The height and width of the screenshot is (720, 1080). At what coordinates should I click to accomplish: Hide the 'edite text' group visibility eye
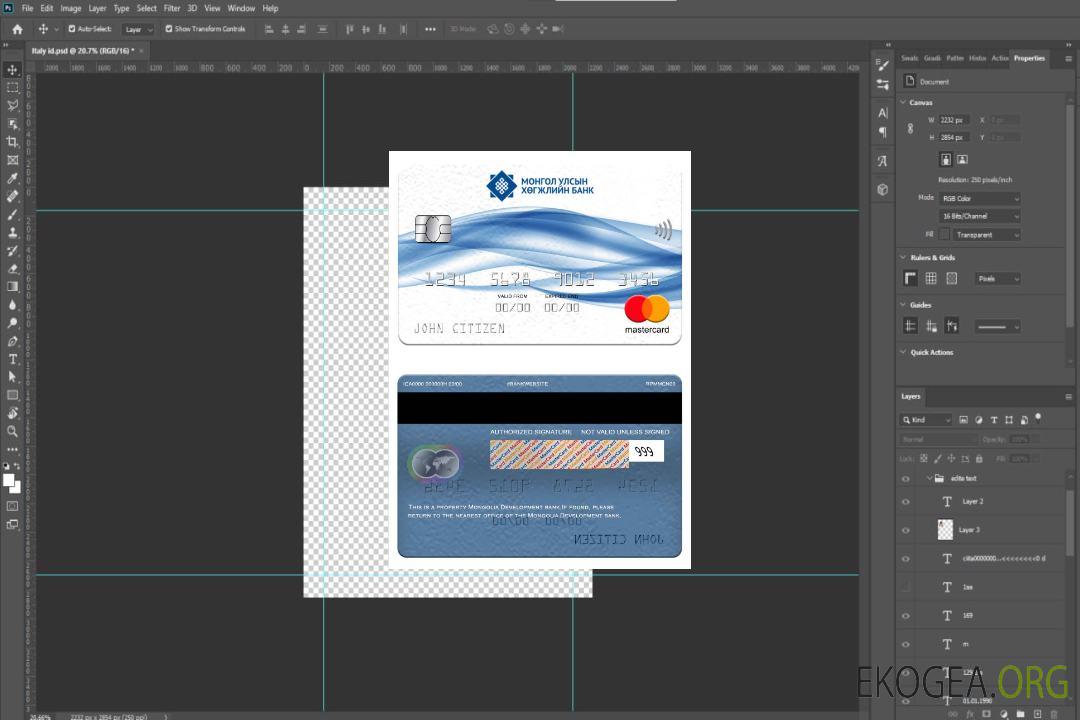(906, 479)
